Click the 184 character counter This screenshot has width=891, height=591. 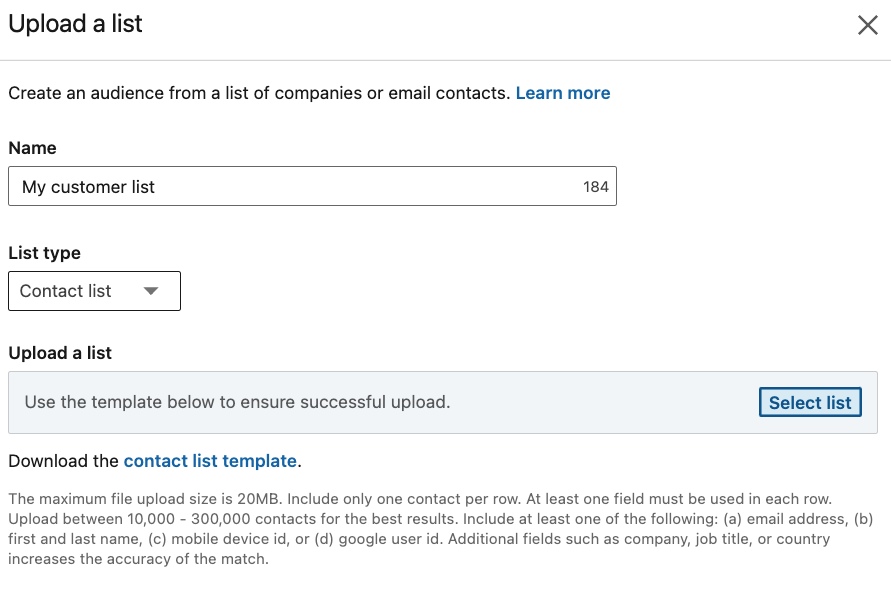596,187
